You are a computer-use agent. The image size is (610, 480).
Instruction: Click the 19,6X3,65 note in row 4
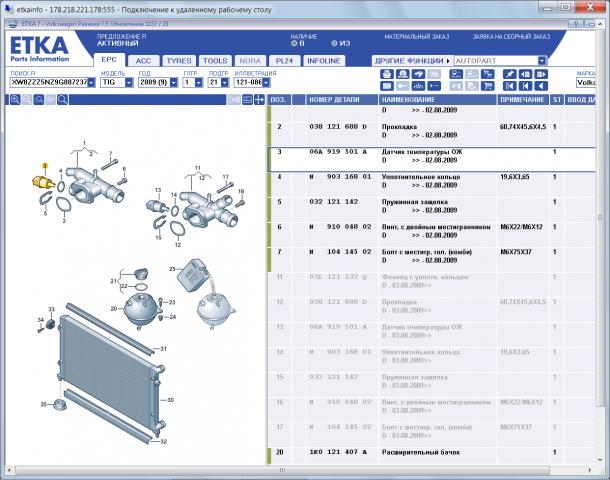515,177
